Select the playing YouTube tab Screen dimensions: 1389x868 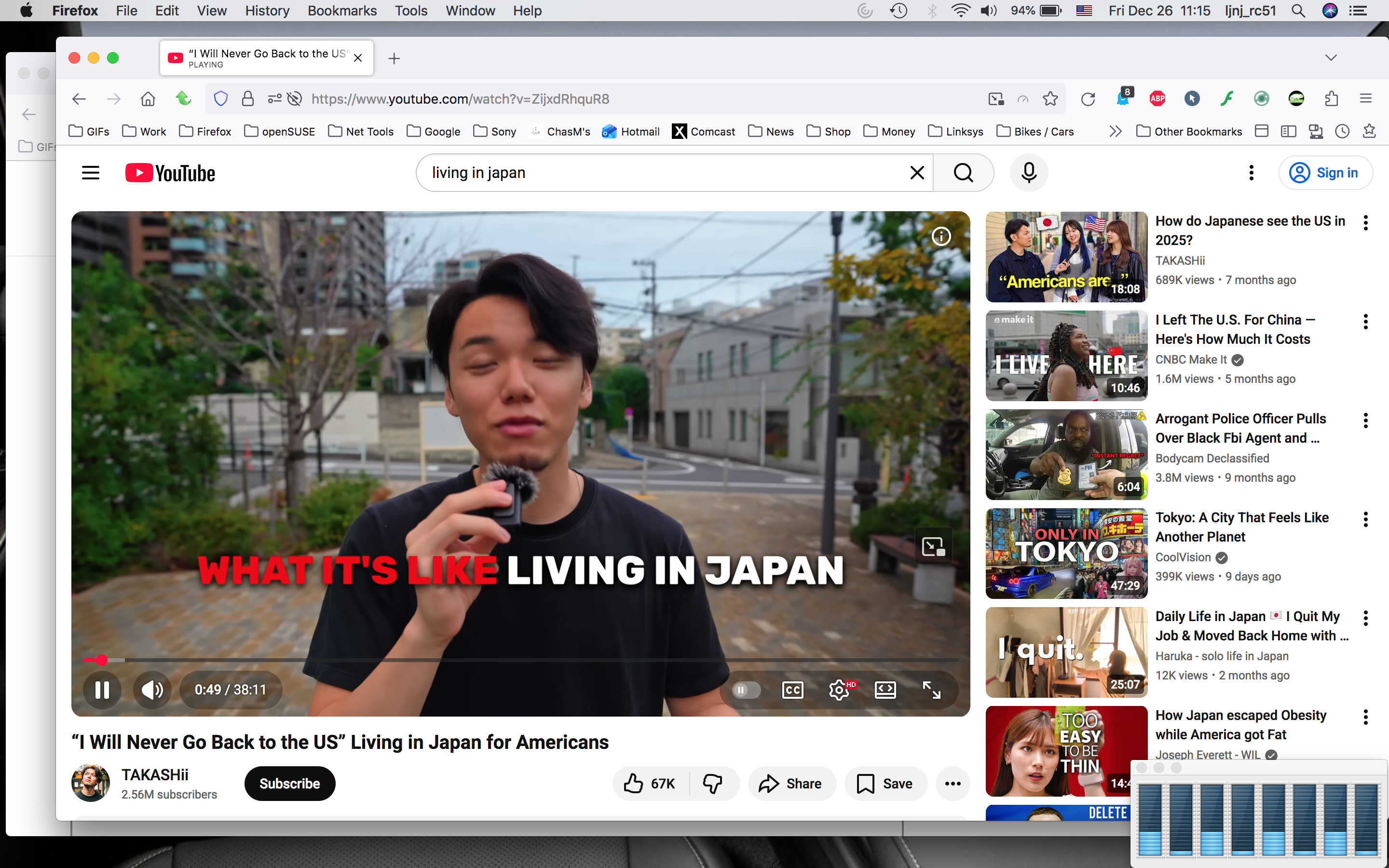coord(259,57)
